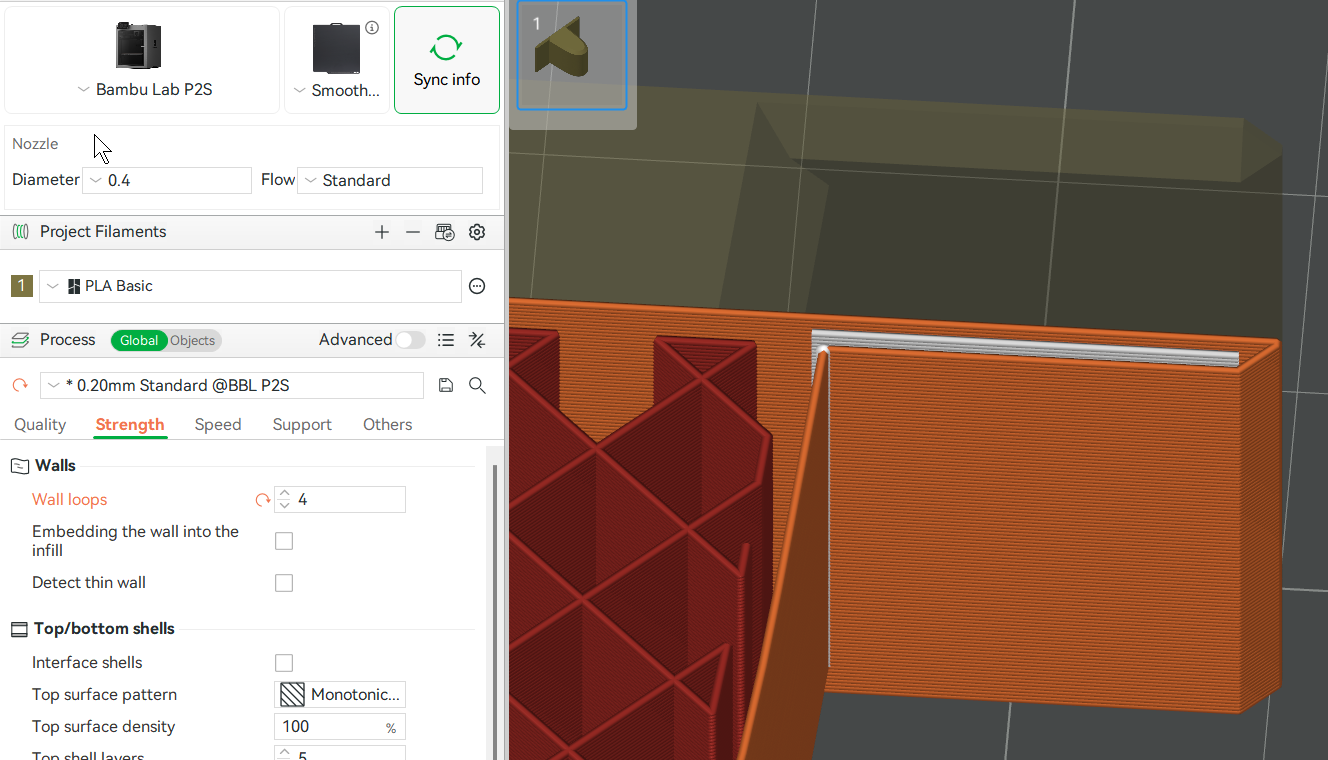The width and height of the screenshot is (1328, 760).
Task: Reset Wall loops to default value
Action: coord(263,500)
